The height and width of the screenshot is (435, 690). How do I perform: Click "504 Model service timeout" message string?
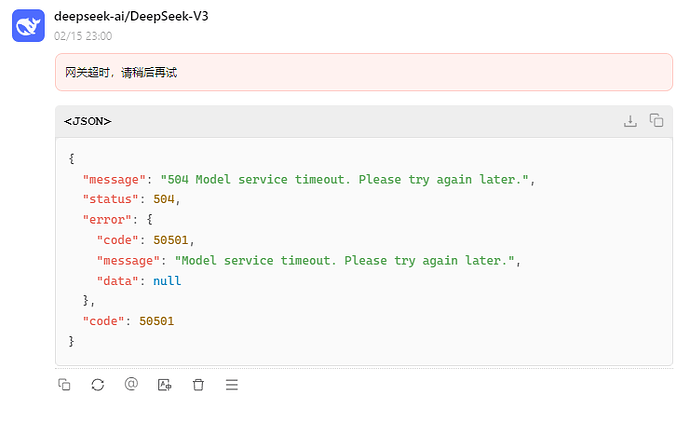point(344,179)
